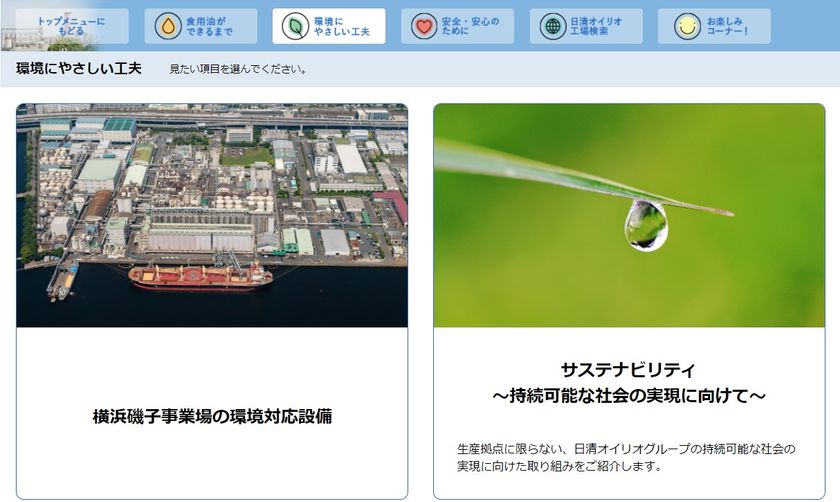
Task: Open the 安全・安心のために section
Action: (458, 26)
